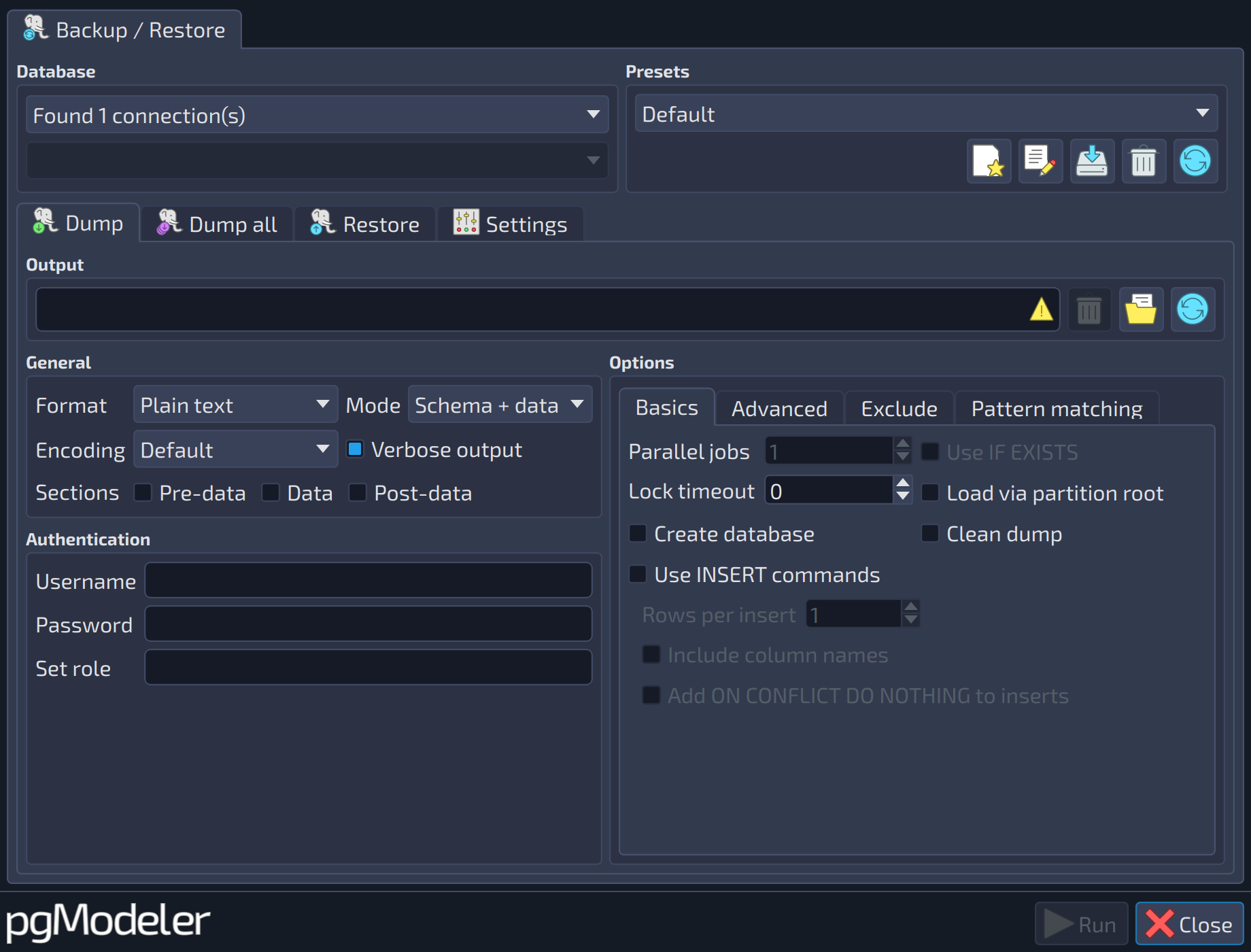The width and height of the screenshot is (1251, 952).
Task: Click the refresh icon beside Output field
Action: tap(1193, 310)
